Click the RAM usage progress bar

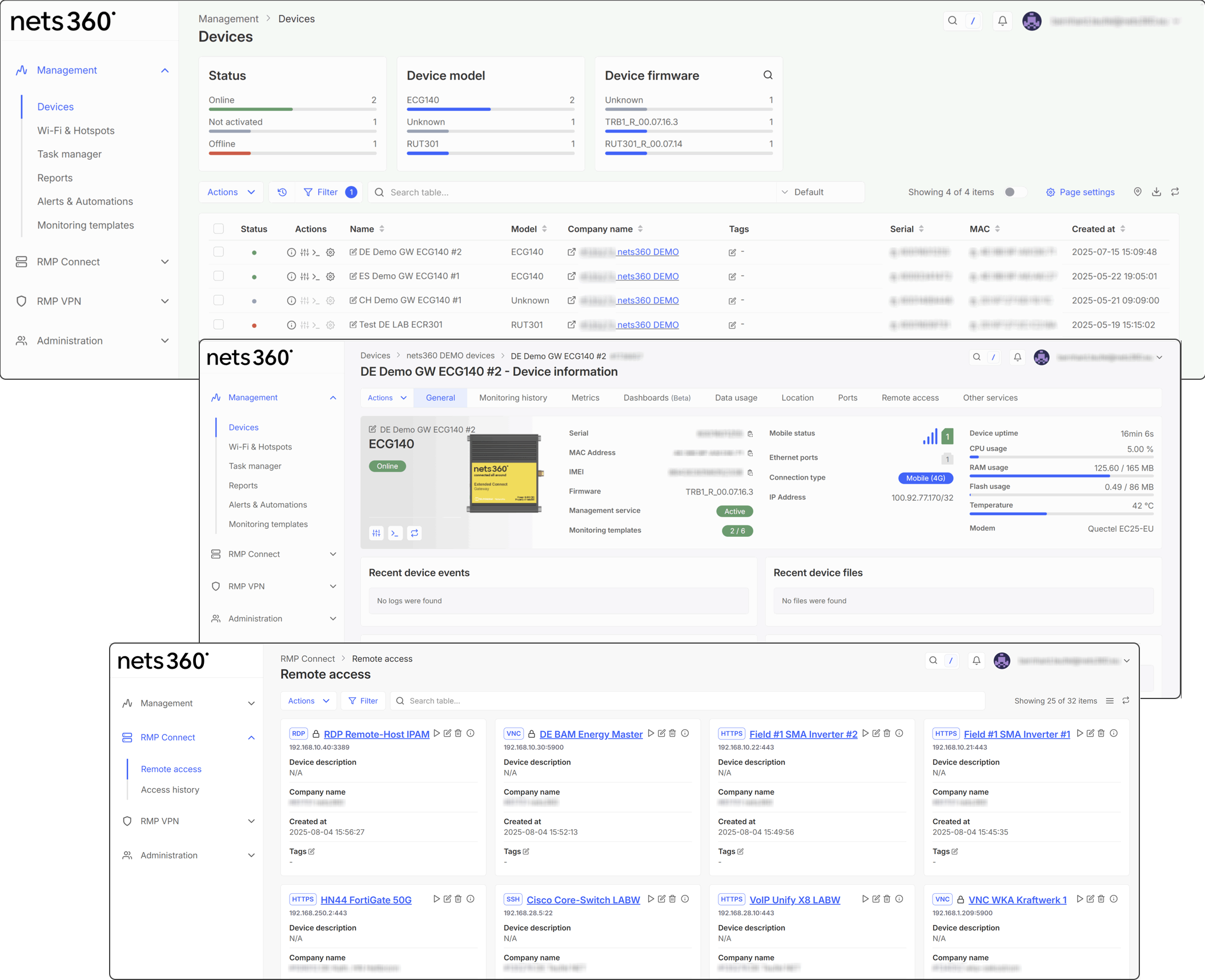1061,476
